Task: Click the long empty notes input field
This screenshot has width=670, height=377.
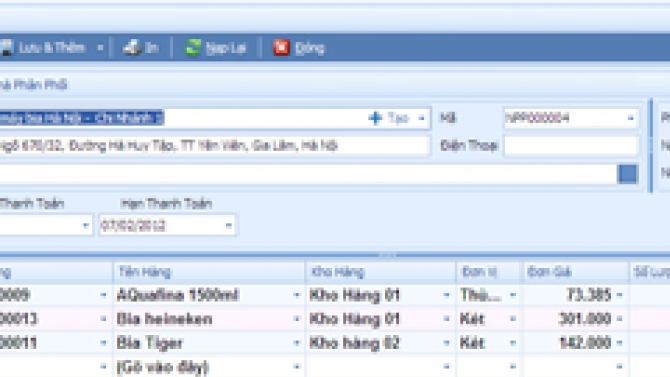Action: tap(308, 174)
